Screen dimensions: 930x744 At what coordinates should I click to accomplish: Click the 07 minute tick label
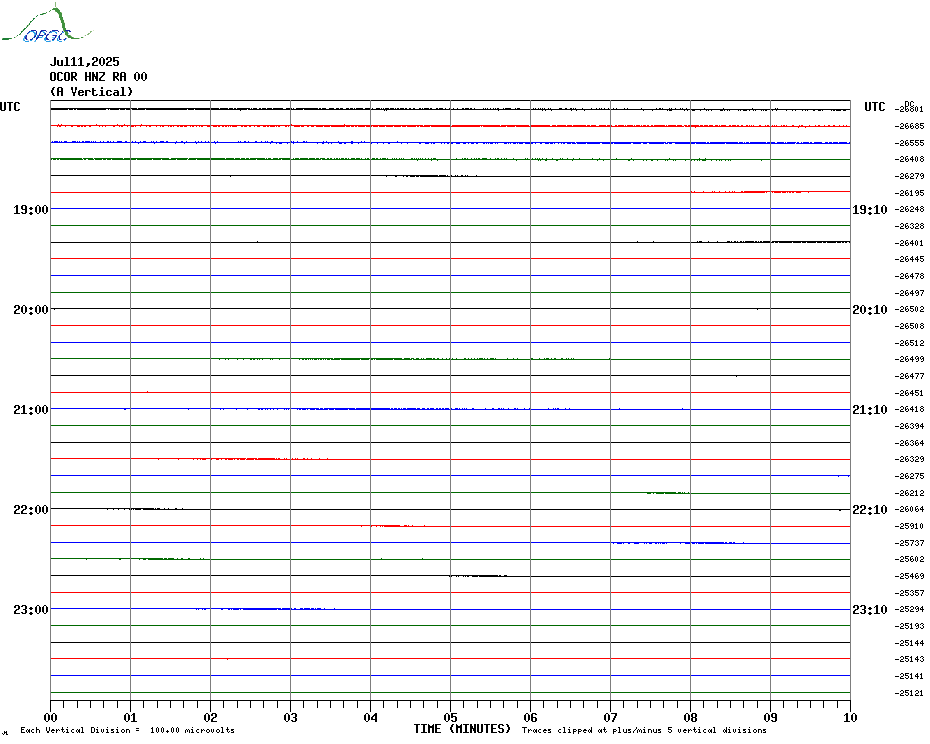[x=610, y=717]
